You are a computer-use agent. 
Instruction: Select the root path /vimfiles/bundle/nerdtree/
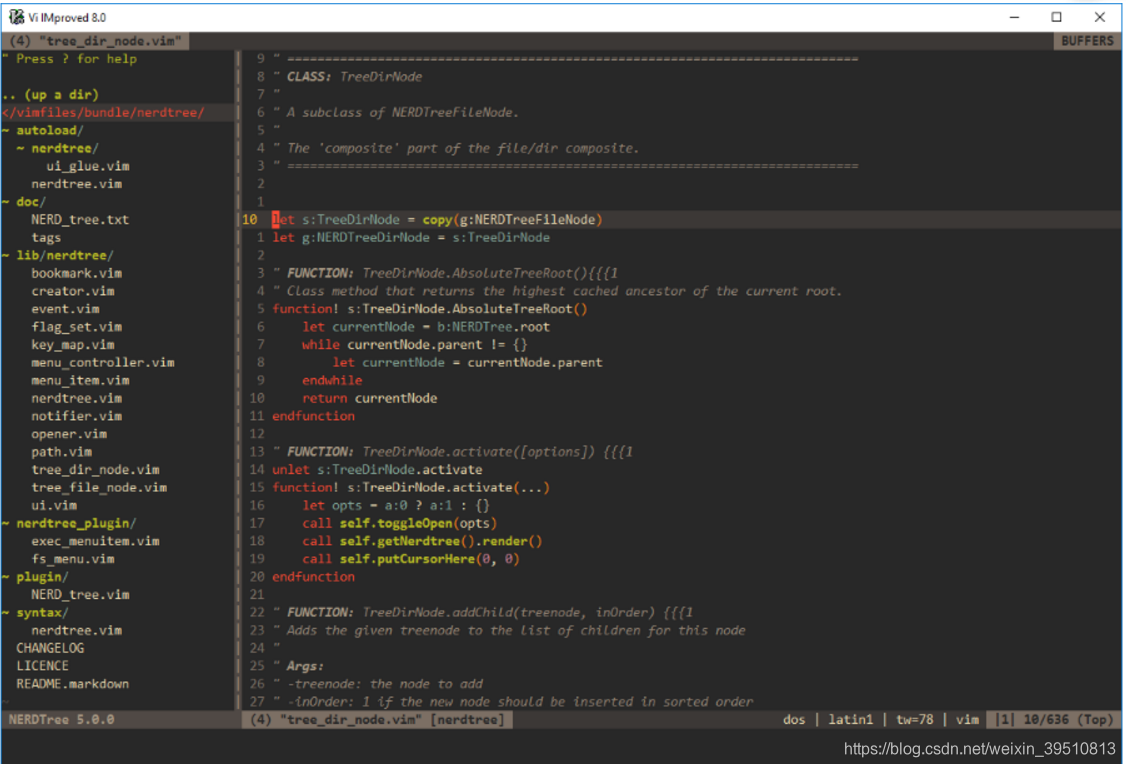pyautogui.click(x=103, y=112)
